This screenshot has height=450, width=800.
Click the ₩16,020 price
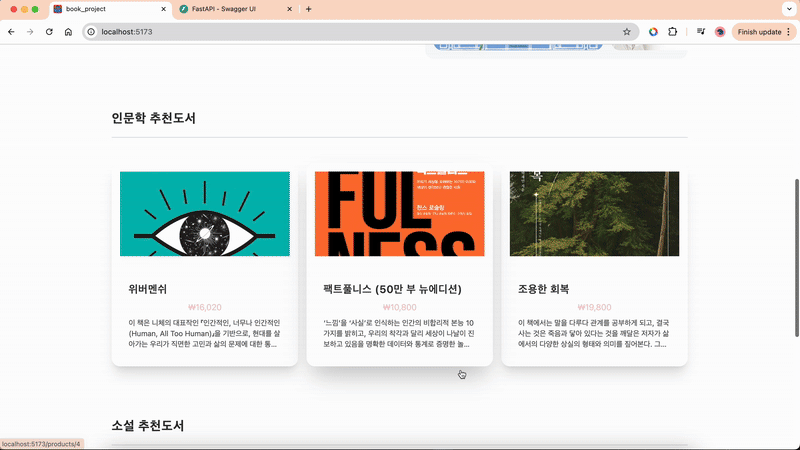pyautogui.click(x=205, y=307)
